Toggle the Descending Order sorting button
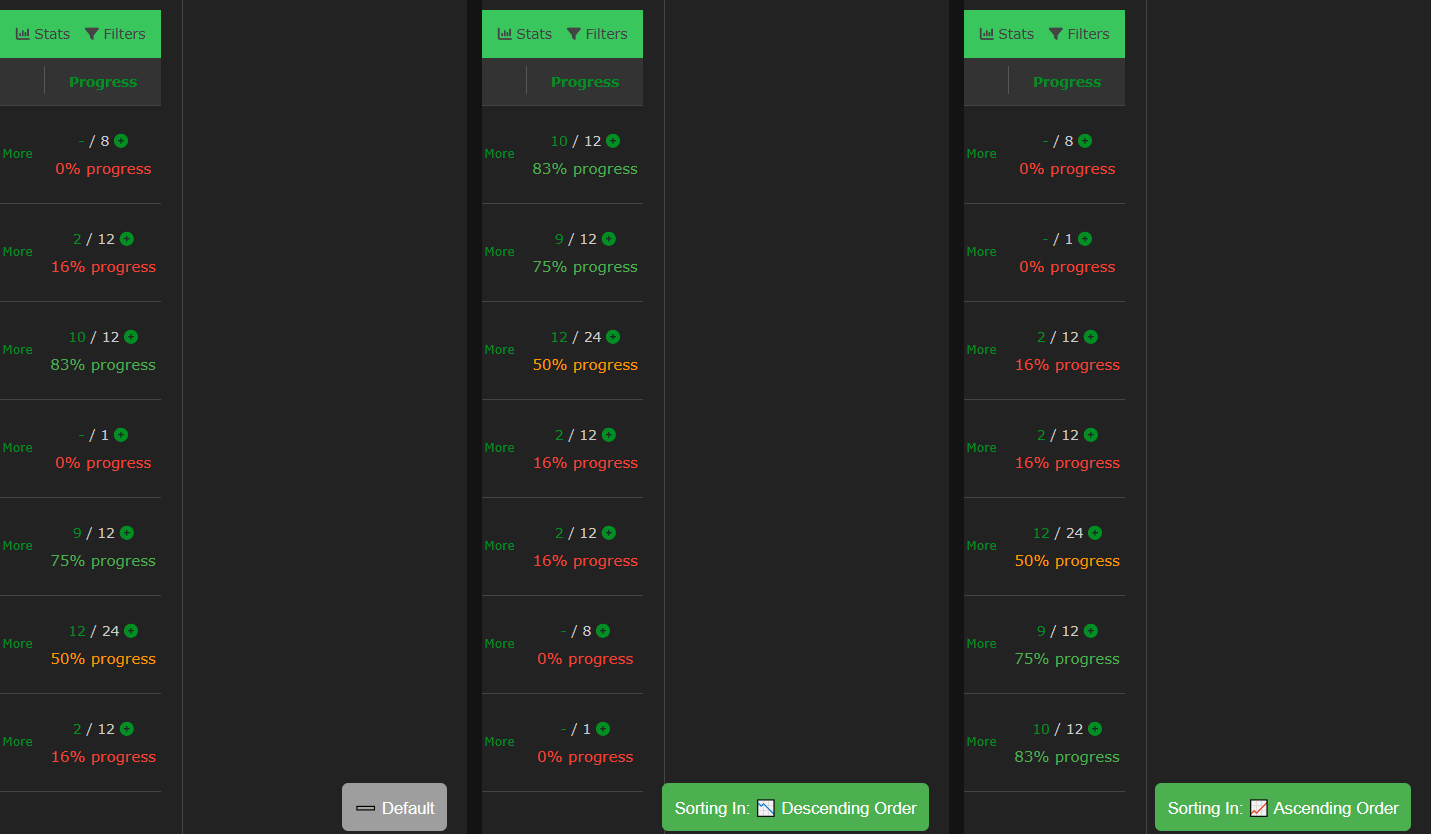Screen dimensions: 1431x834 coord(795,807)
